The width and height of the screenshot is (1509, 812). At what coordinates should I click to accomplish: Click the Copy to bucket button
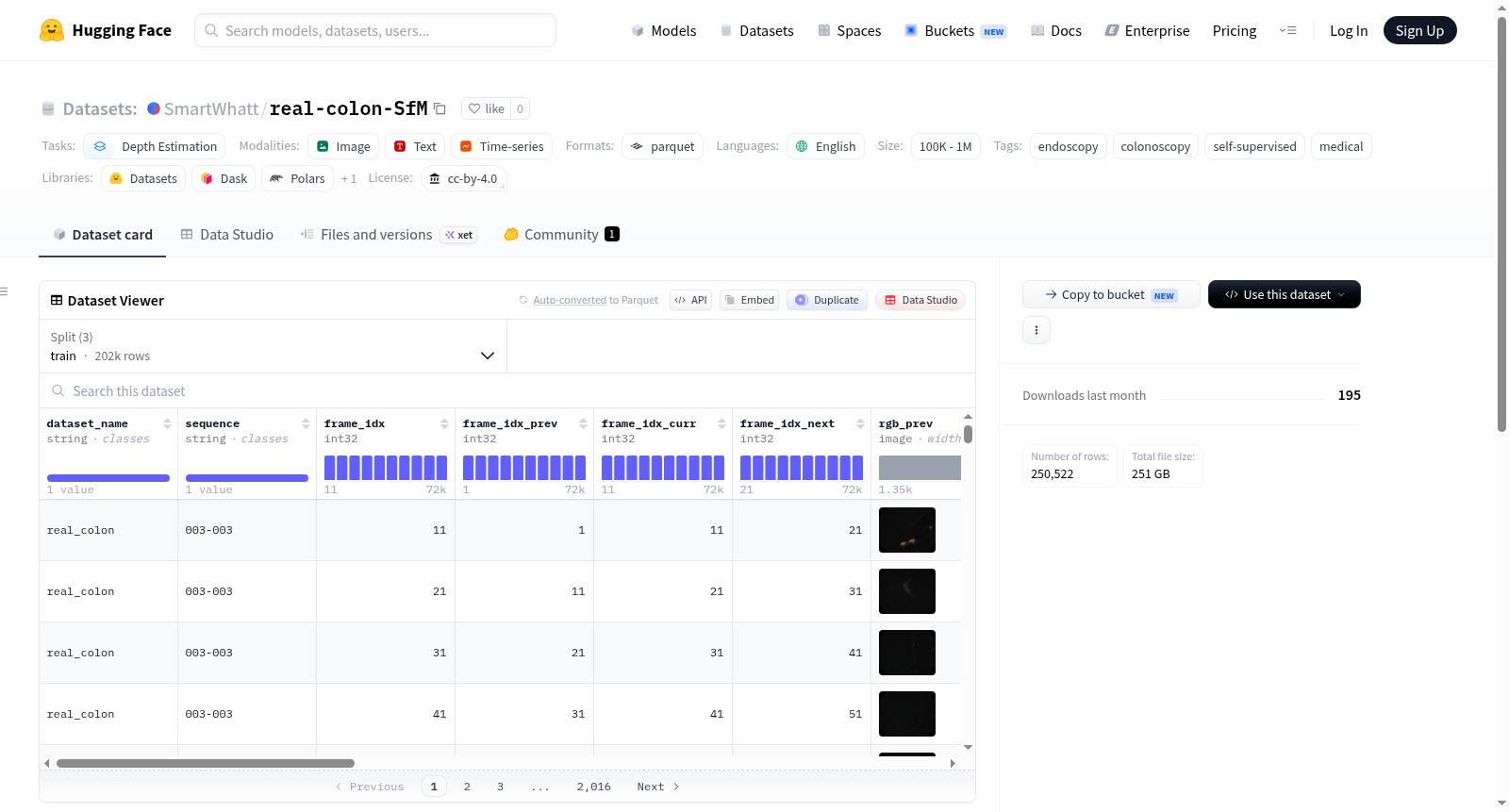[x=1111, y=294]
